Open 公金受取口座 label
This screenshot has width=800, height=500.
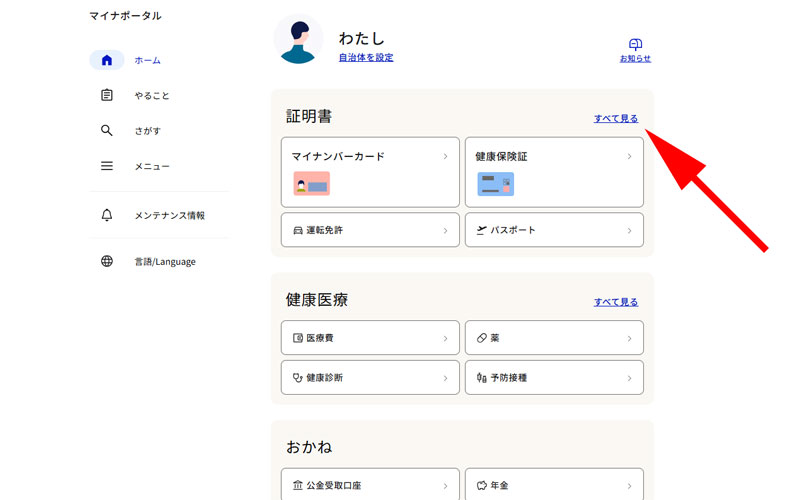point(334,485)
